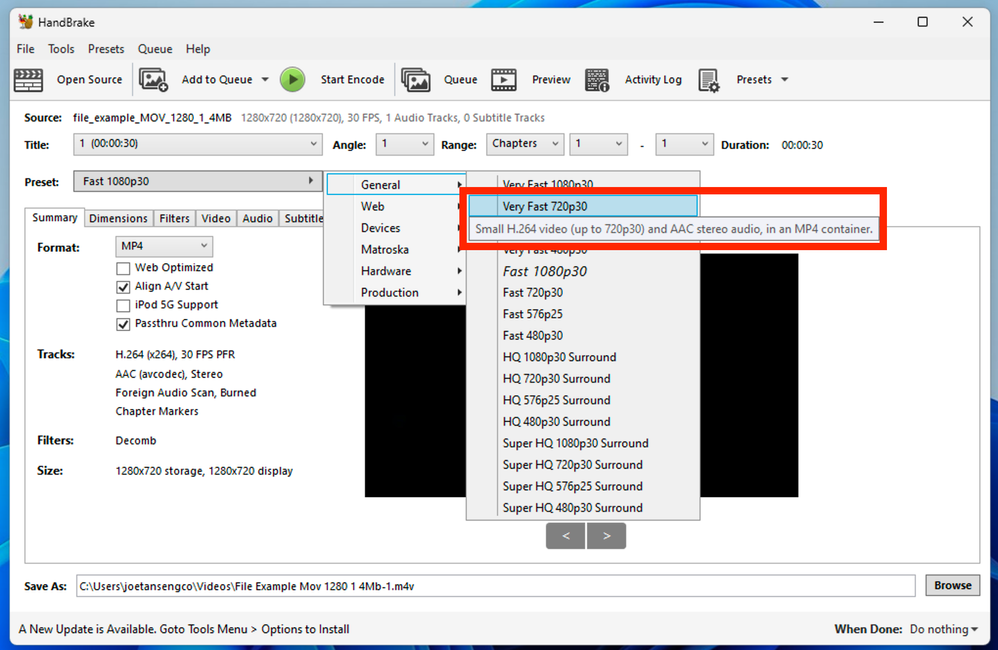Expand the Devices preset category
This screenshot has height=650, width=998.
[x=396, y=228]
